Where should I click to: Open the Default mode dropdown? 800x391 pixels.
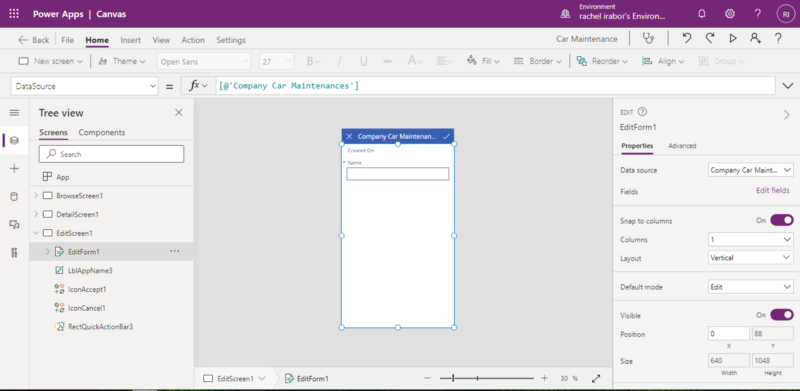tap(751, 287)
